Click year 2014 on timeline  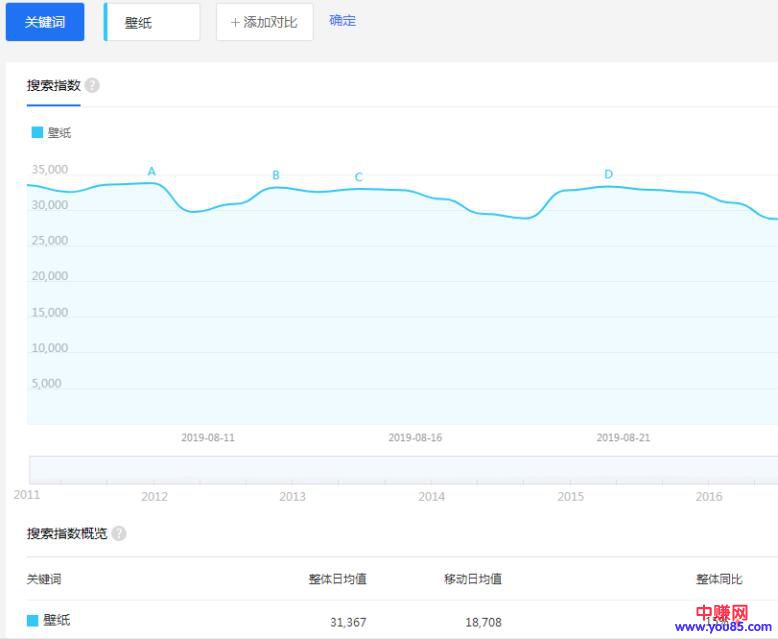pyautogui.click(x=432, y=496)
